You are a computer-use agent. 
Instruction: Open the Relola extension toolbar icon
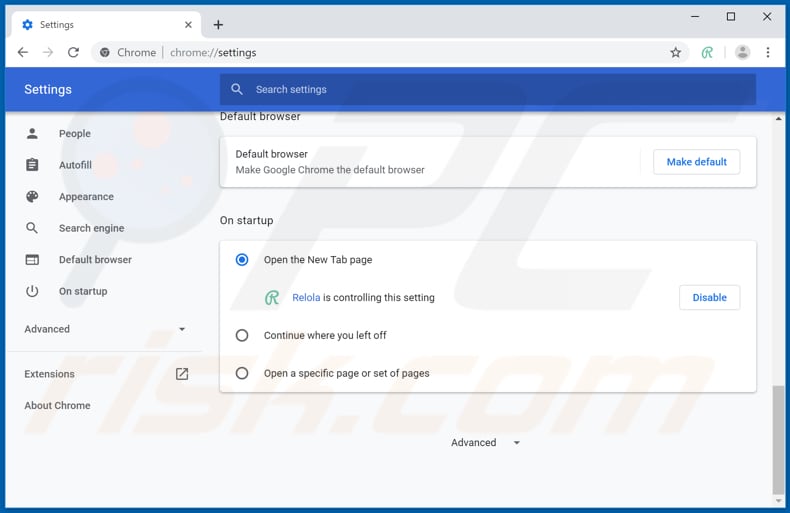tap(707, 52)
